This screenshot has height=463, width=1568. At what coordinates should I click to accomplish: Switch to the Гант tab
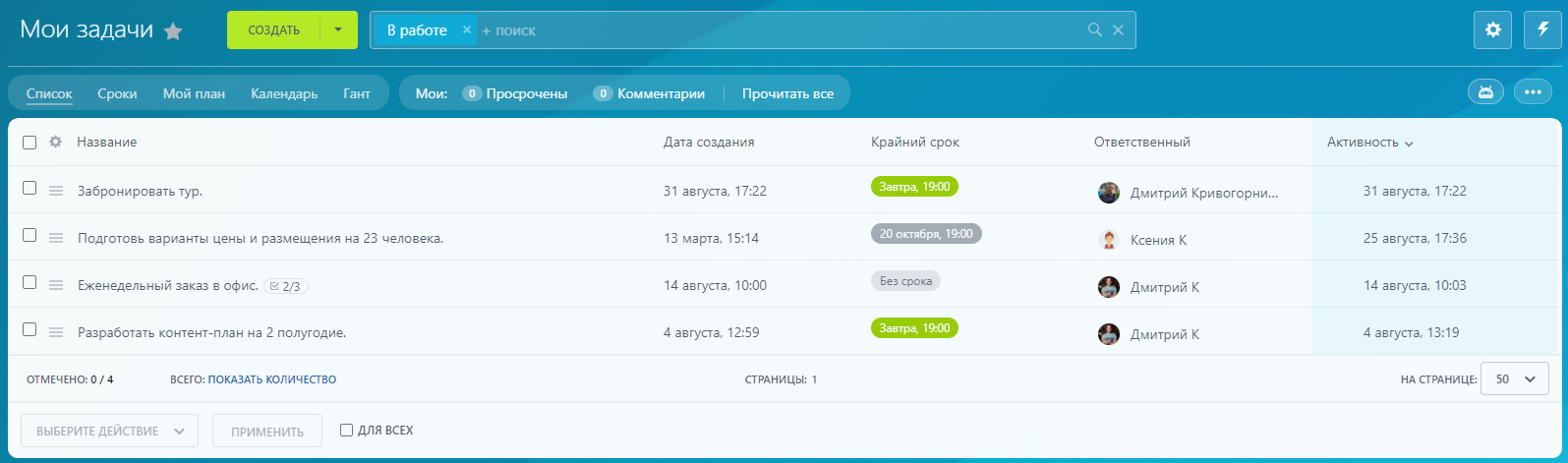(357, 94)
